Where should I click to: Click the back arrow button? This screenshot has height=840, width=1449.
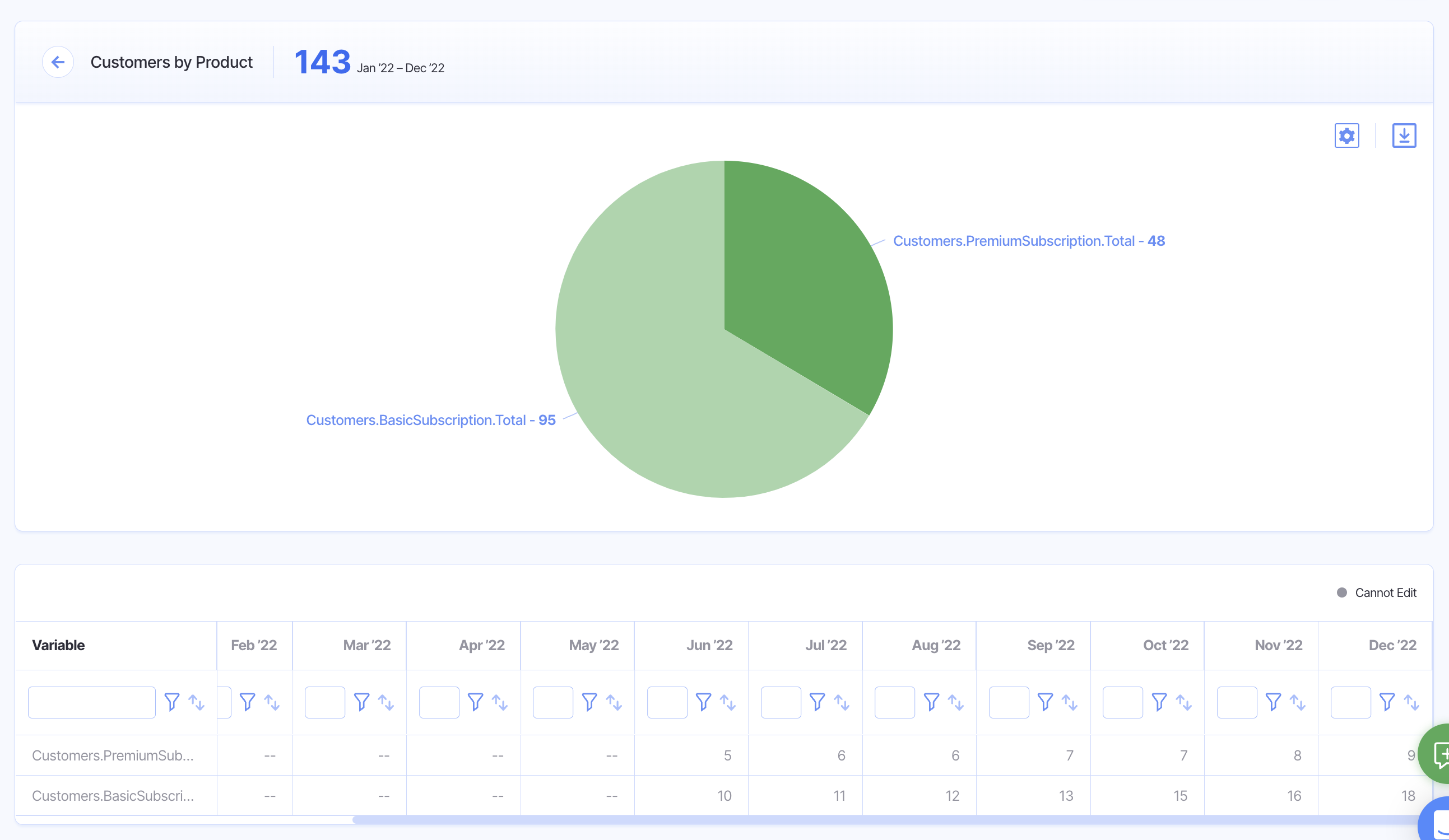[58, 62]
